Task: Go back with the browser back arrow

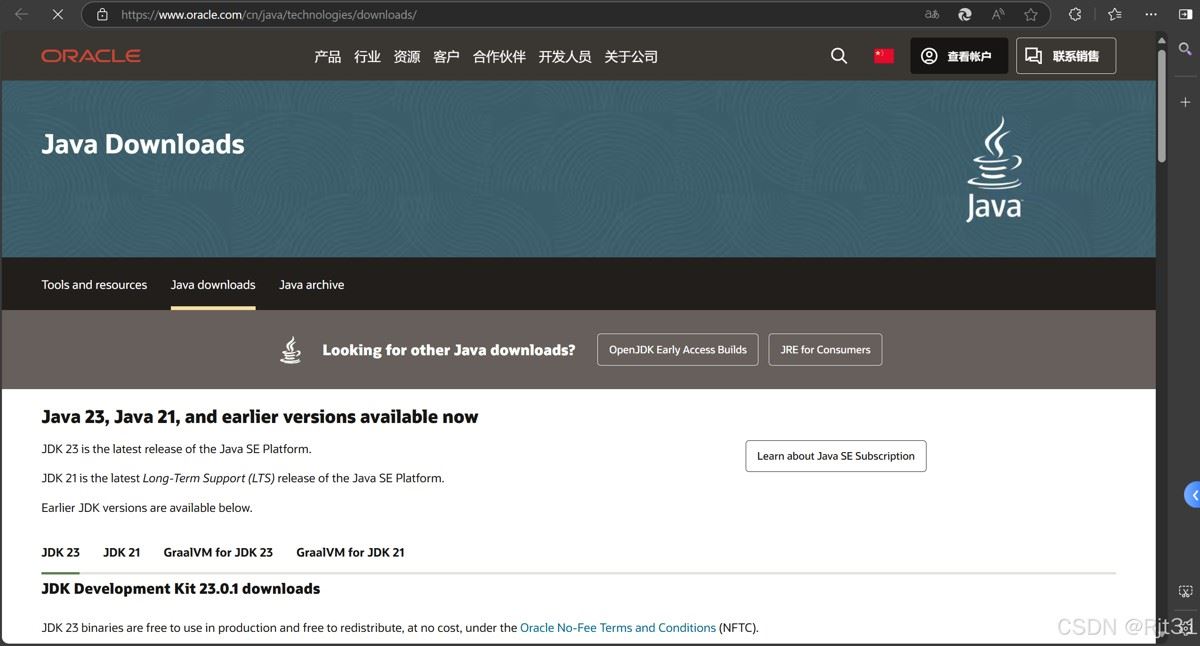Action: click(x=21, y=15)
